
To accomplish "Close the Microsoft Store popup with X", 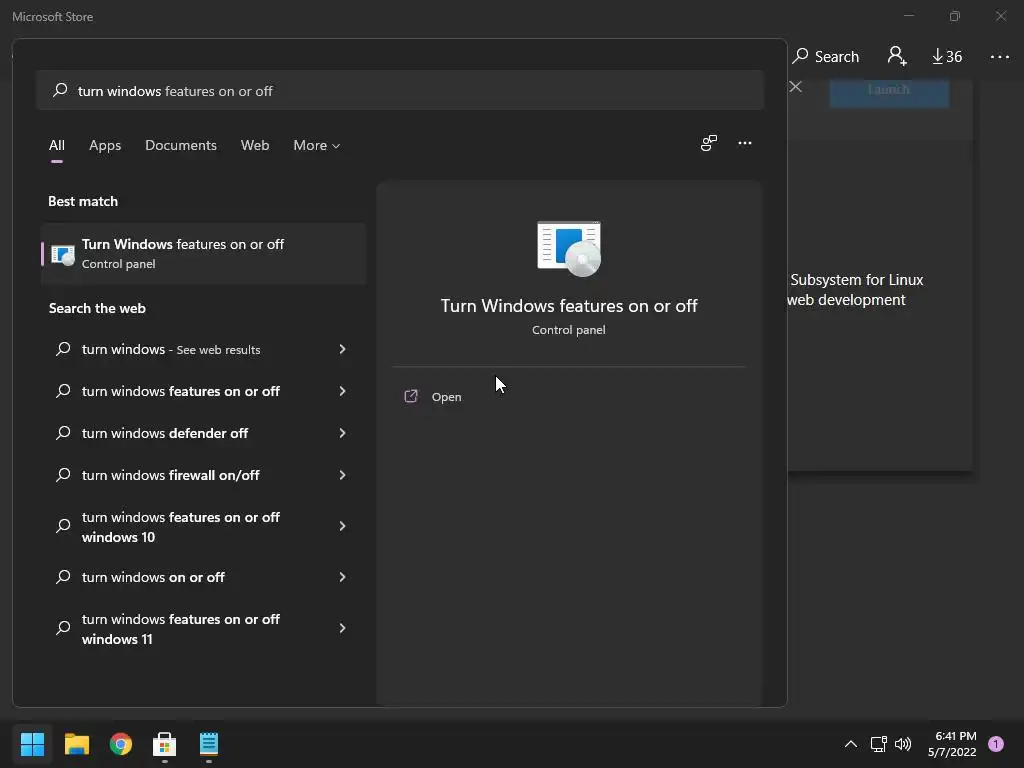I will [795, 87].
